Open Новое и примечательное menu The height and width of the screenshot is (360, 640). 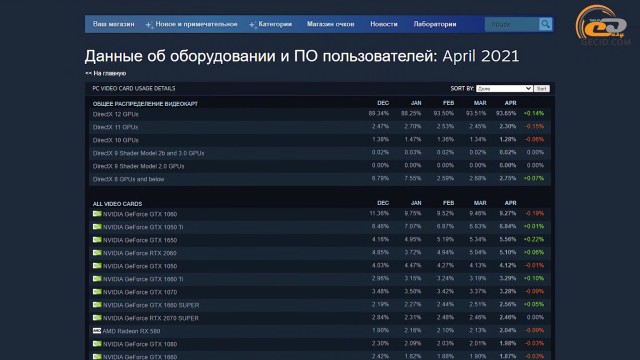pos(196,24)
